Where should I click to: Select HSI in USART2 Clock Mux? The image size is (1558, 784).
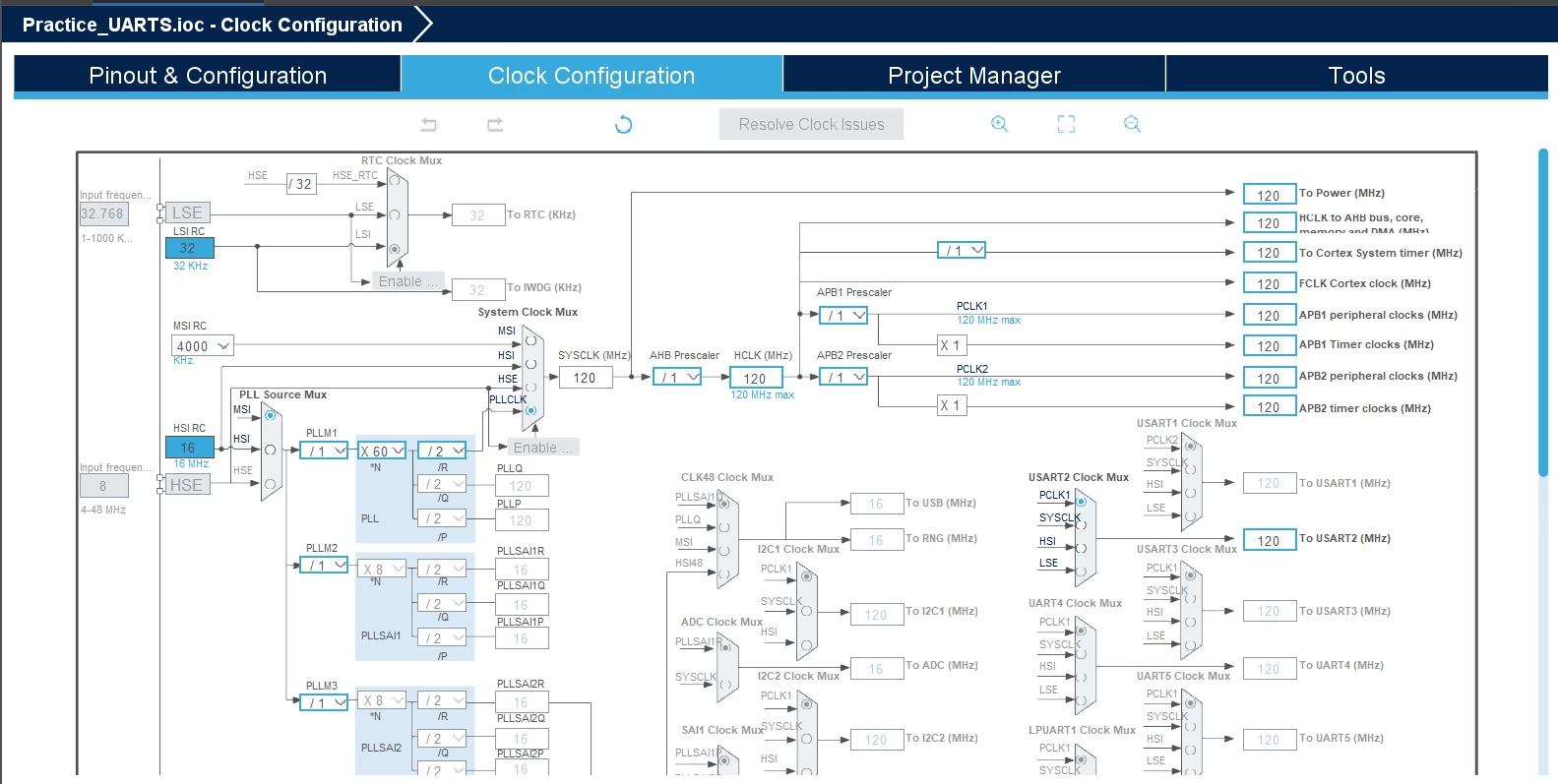click(1081, 548)
